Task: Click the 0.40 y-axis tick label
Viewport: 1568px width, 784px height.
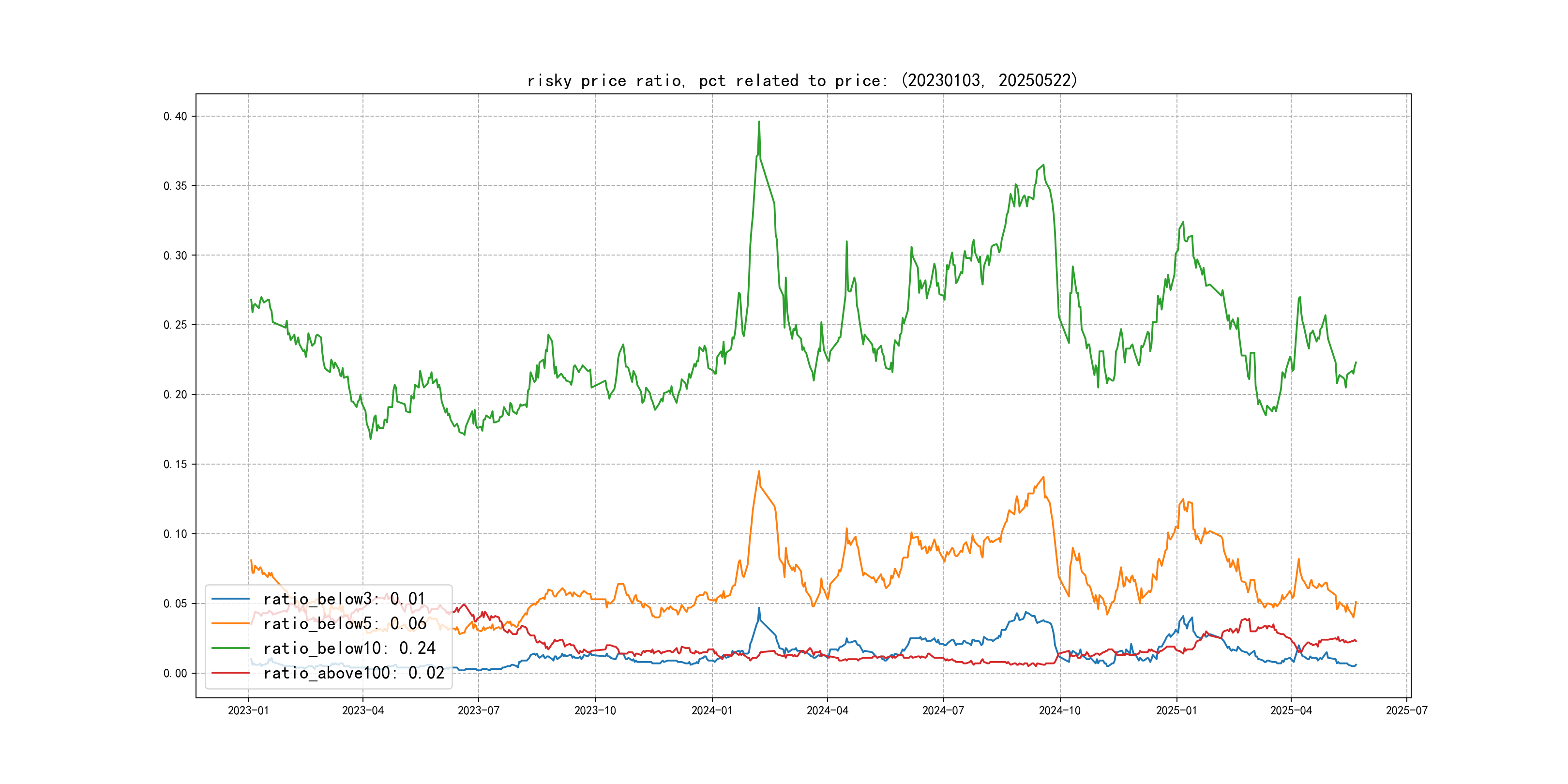Action: coord(175,116)
